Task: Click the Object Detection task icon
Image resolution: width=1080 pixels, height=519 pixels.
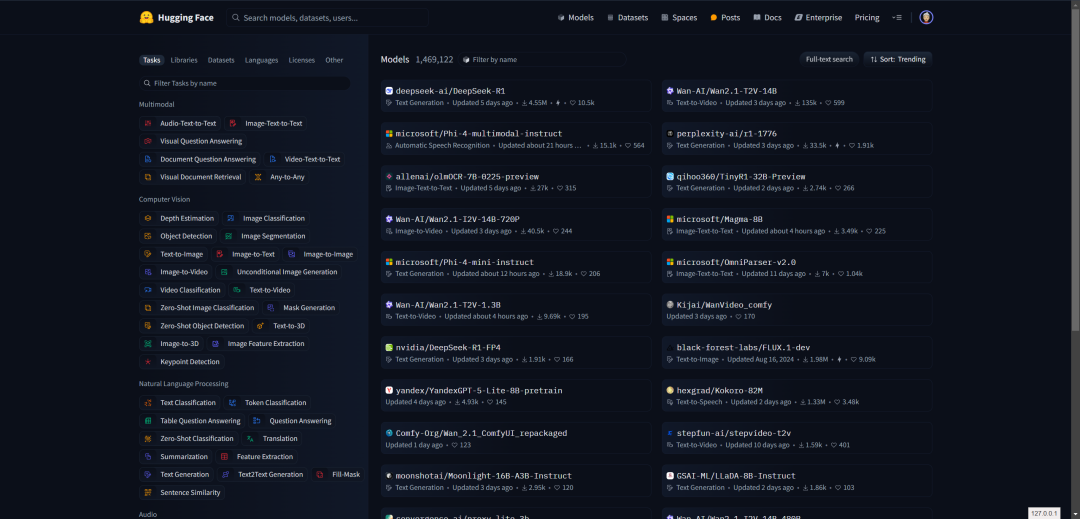Action: point(147,236)
